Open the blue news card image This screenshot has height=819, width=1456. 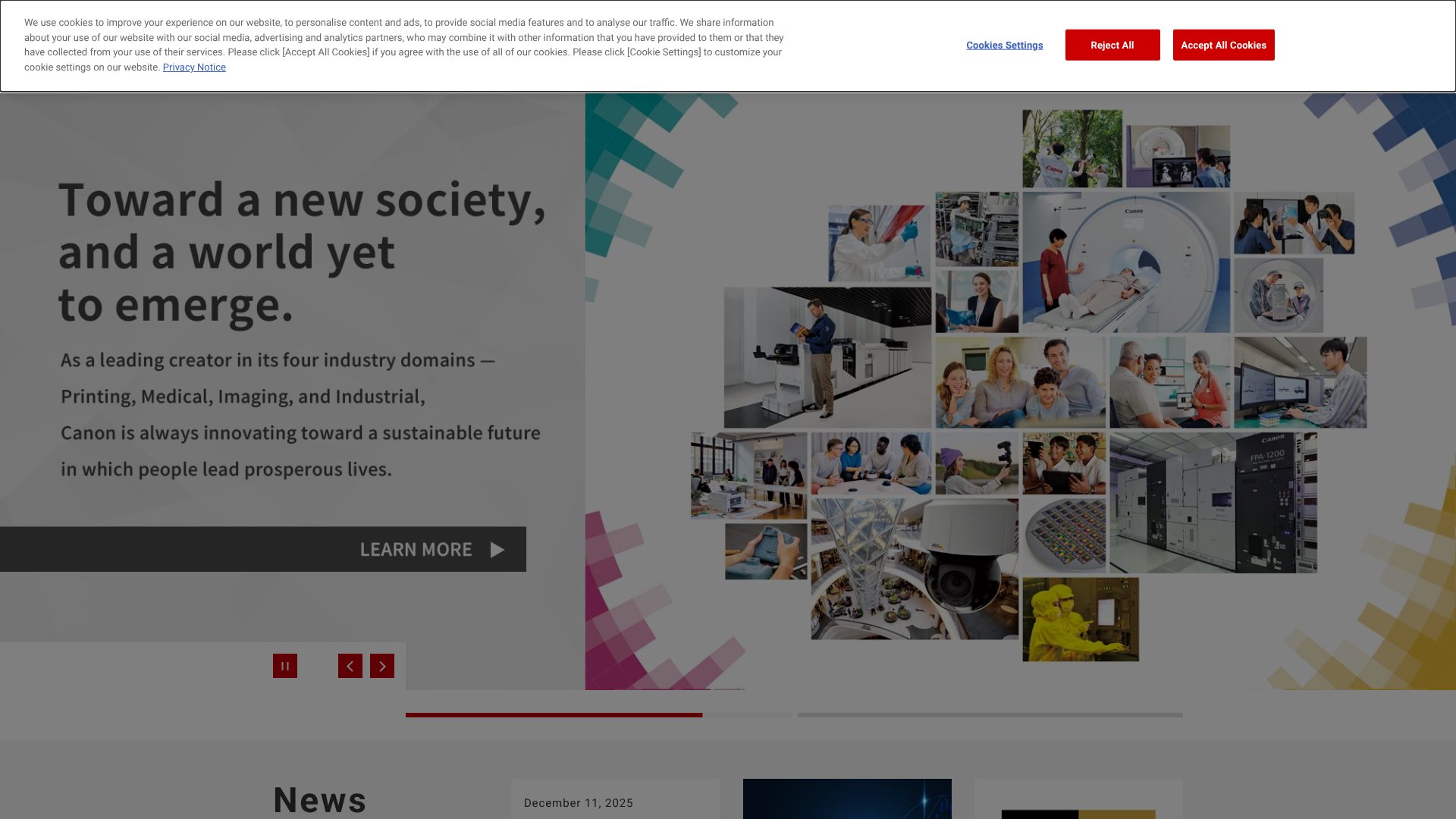[x=846, y=799]
